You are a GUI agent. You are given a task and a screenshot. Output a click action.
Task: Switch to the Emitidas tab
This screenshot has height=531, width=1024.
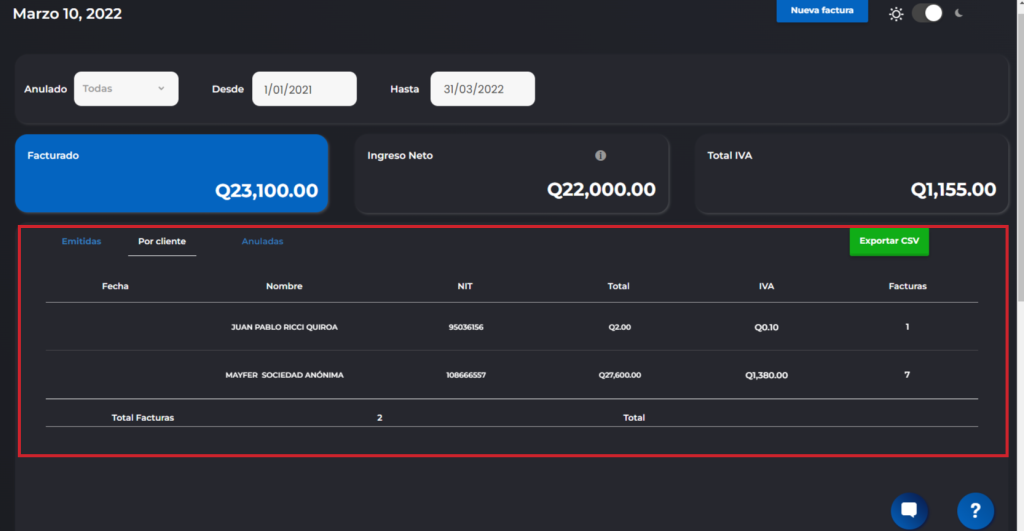[x=81, y=242]
